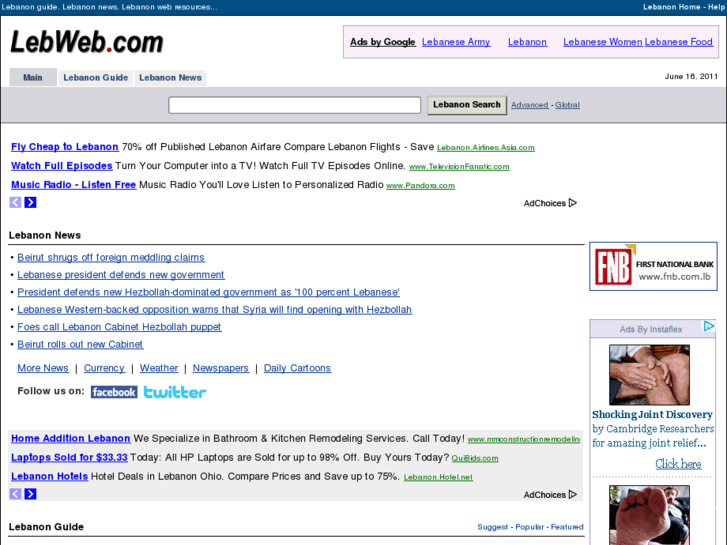Viewport: 727px width, 545px height.
Task: Open Lebanon Hotels ad
Action: coord(50,476)
